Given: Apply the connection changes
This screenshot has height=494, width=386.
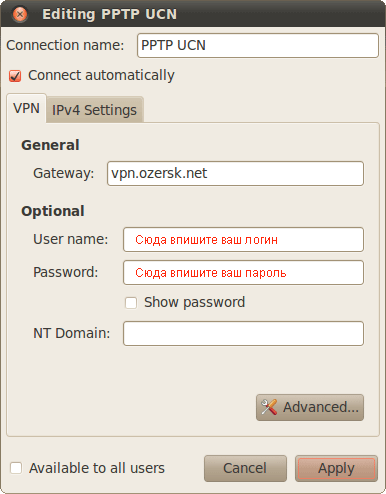Looking at the screenshot, I should pyautogui.click(x=336, y=468).
